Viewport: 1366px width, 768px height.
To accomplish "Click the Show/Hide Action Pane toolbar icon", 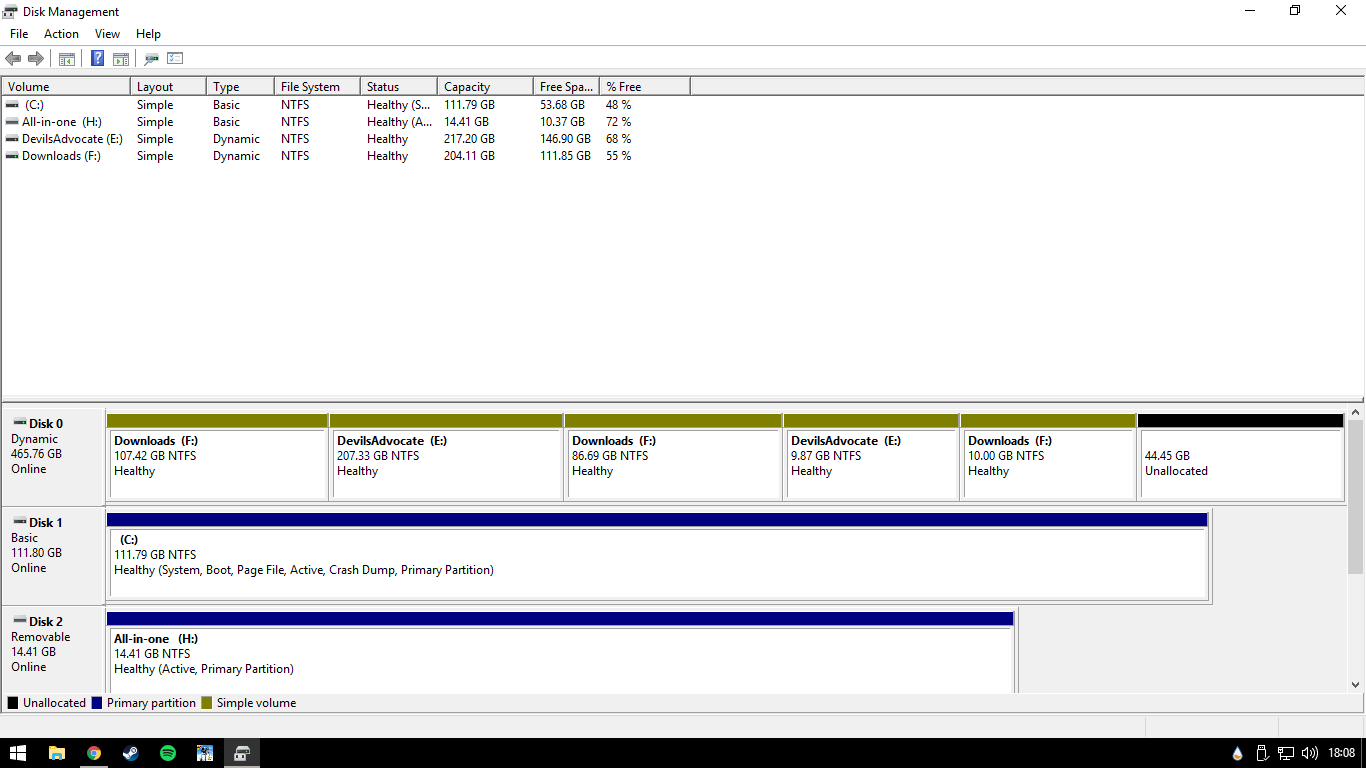I will (121, 59).
